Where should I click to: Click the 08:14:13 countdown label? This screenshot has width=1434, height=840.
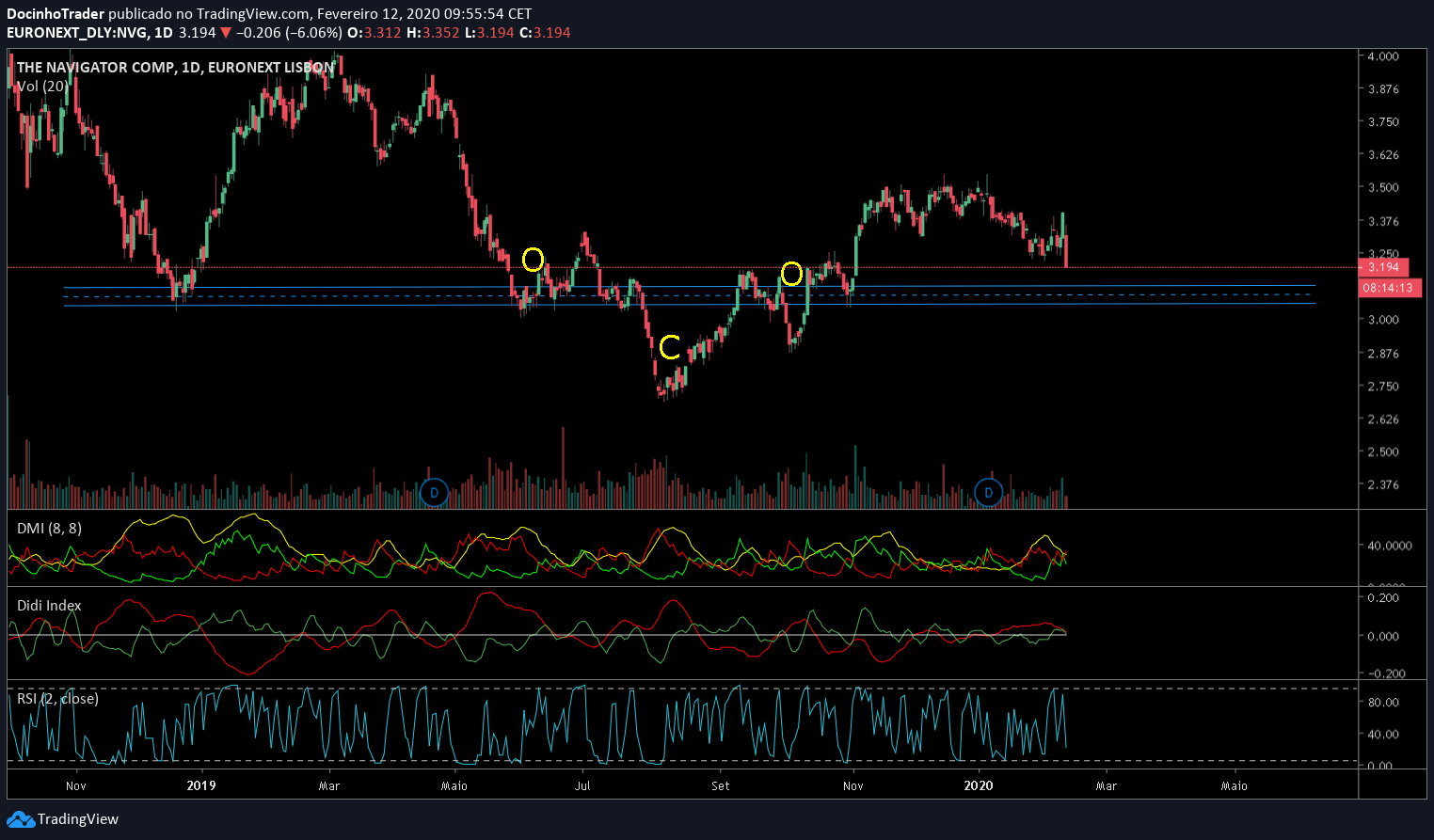coord(1388,288)
